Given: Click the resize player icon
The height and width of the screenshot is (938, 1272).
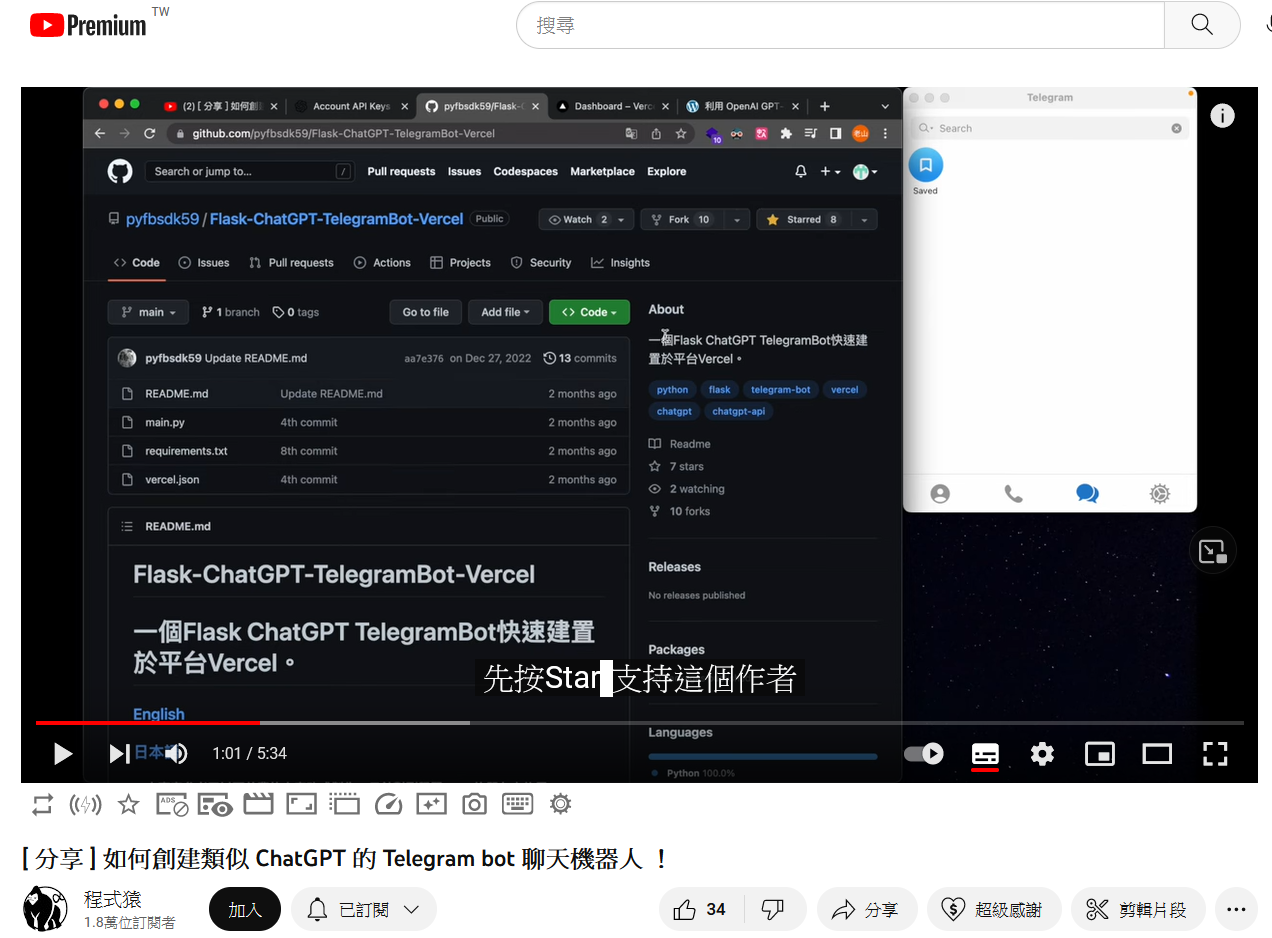Looking at the screenshot, I should click(302, 804).
